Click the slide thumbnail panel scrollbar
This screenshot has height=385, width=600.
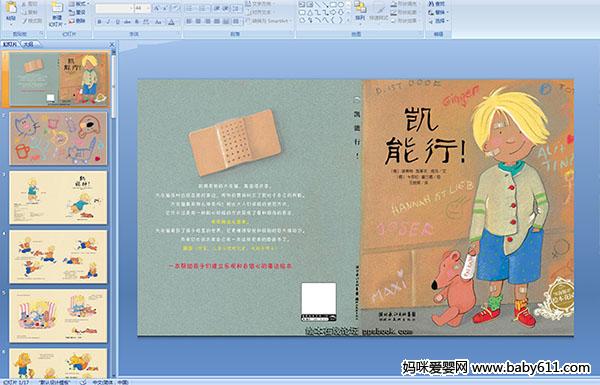tap(114, 213)
